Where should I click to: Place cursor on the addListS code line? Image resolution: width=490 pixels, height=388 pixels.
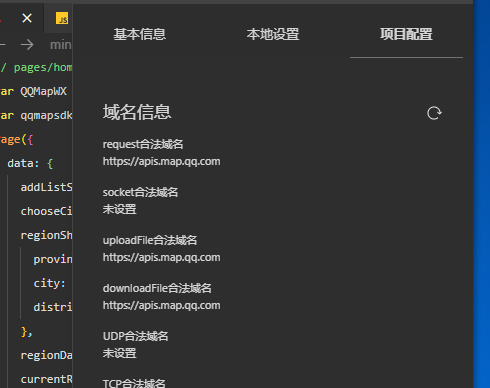47,187
